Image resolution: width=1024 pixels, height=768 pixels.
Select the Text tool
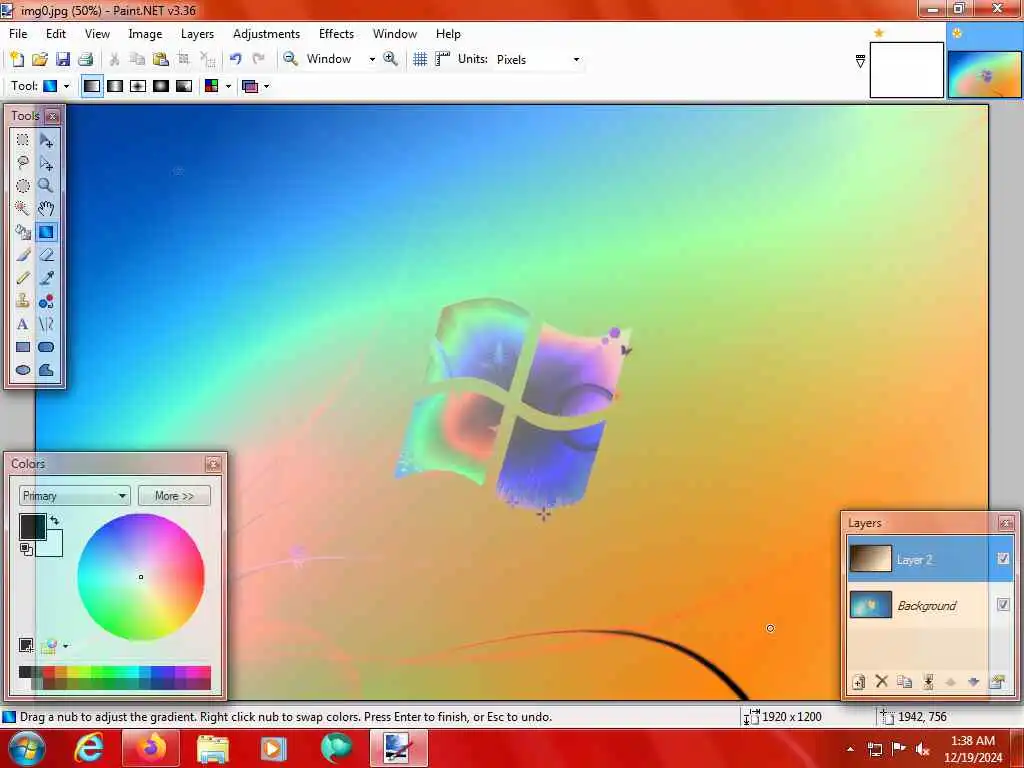[x=23, y=324]
